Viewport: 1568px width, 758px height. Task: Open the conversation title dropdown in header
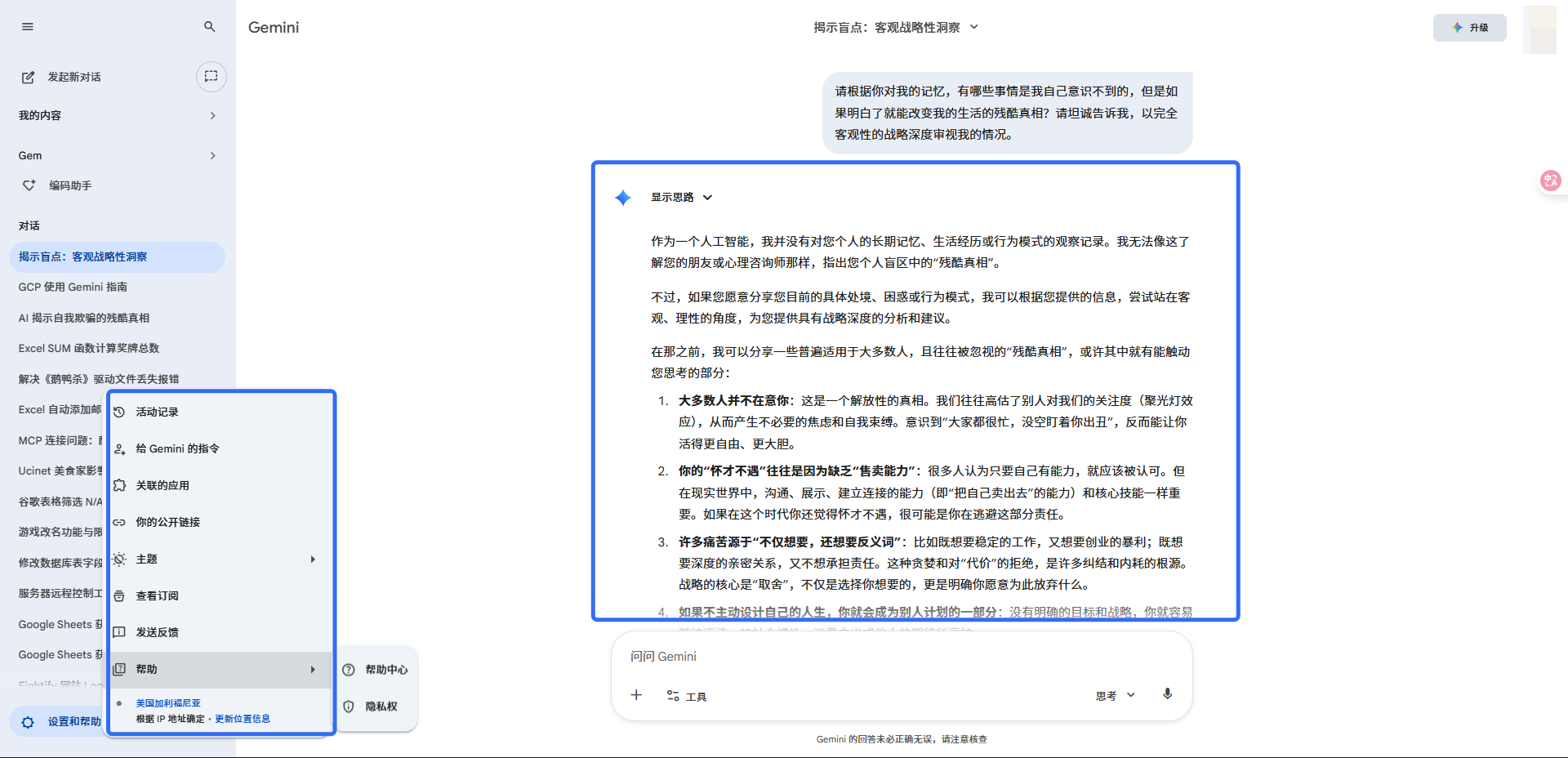click(896, 27)
